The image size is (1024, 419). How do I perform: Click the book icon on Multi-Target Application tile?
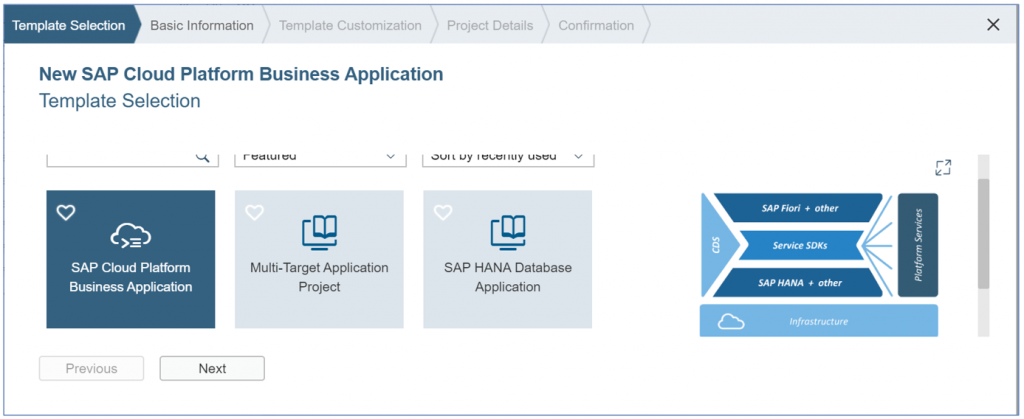pyautogui.click(x=319, y=233)
